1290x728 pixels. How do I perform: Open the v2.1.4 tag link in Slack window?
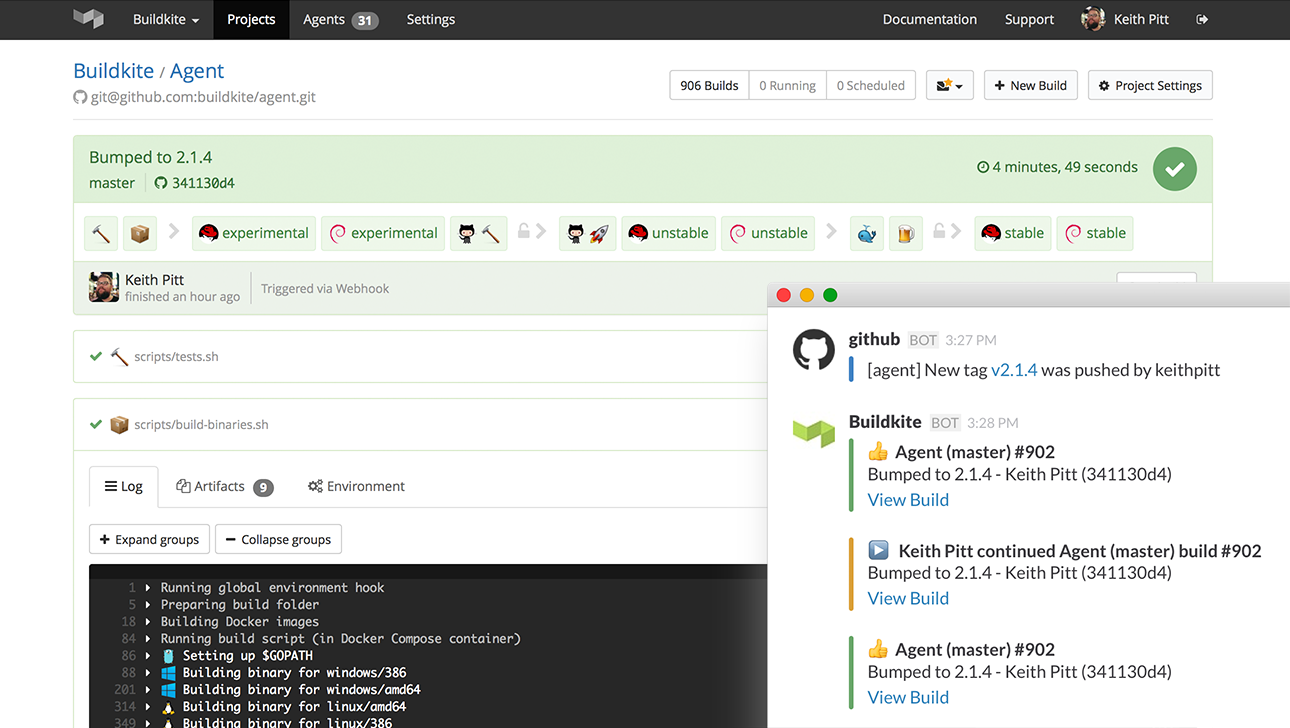click(x=1014, y=370)
